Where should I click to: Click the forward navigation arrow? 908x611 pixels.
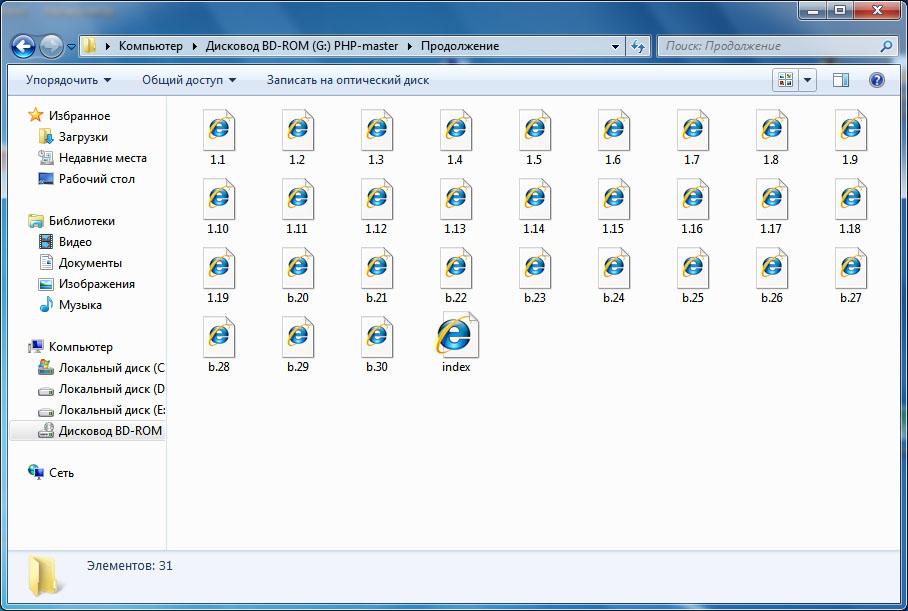51,46
